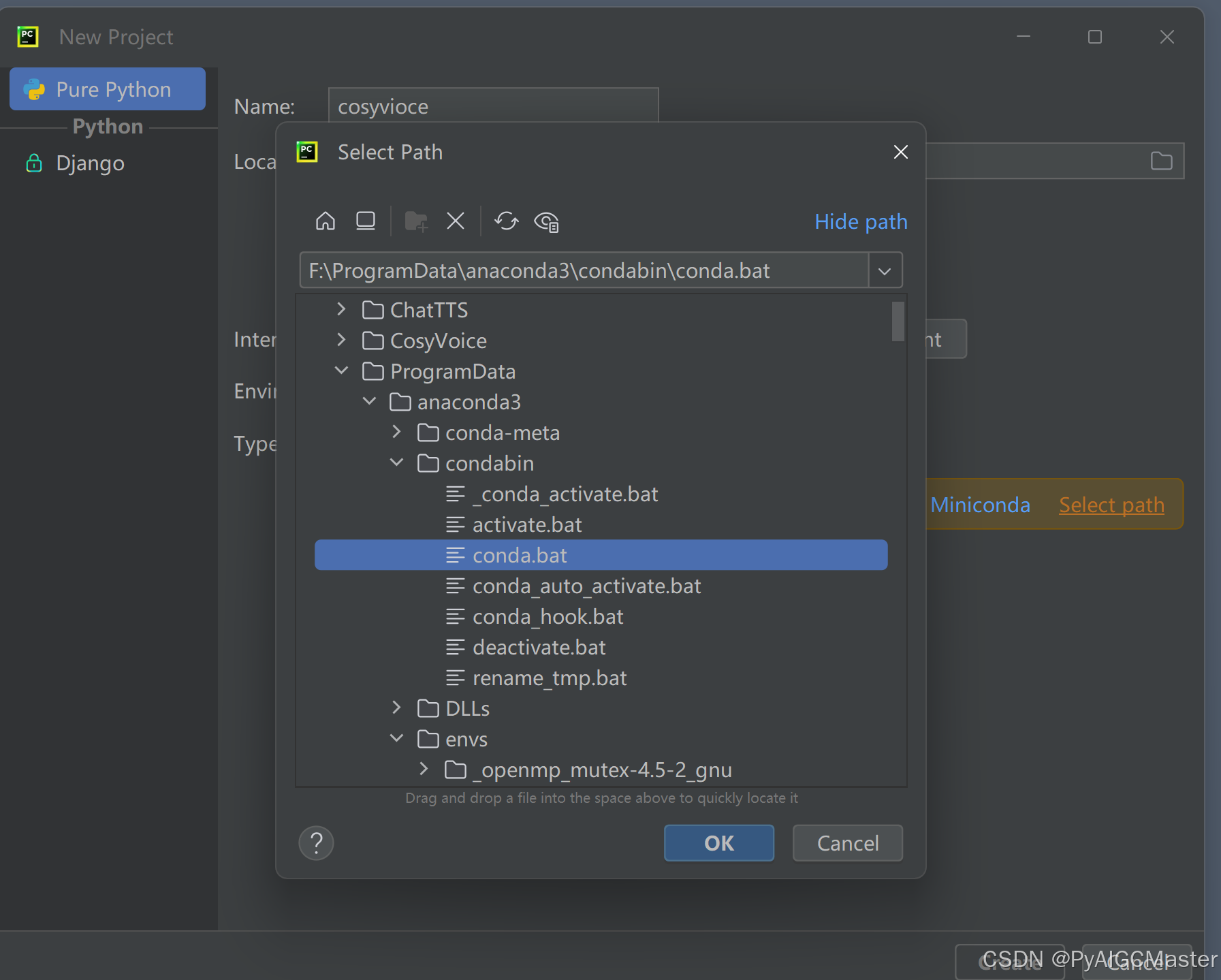The image size is (1221, 980).
Task: Click the file tree scrollbar thumb
Action: point(898,321)
